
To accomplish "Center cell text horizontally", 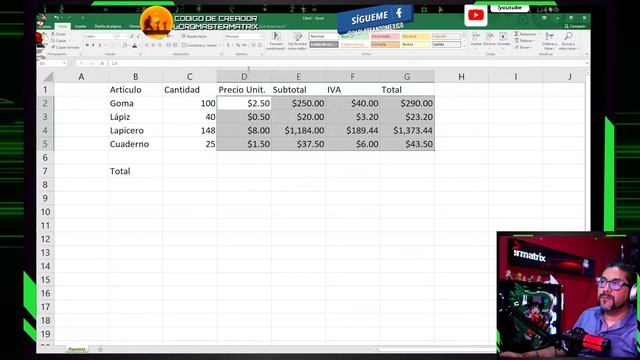I will pyautogui.click(x=153, y=45).
